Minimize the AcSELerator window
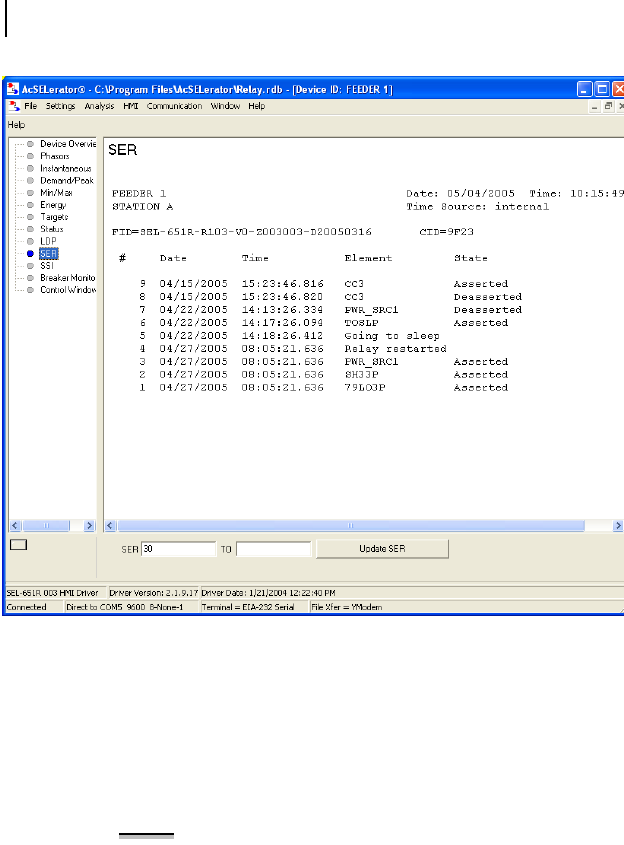The height and width of the screenshot is (845, 624). tap(585, 89)
